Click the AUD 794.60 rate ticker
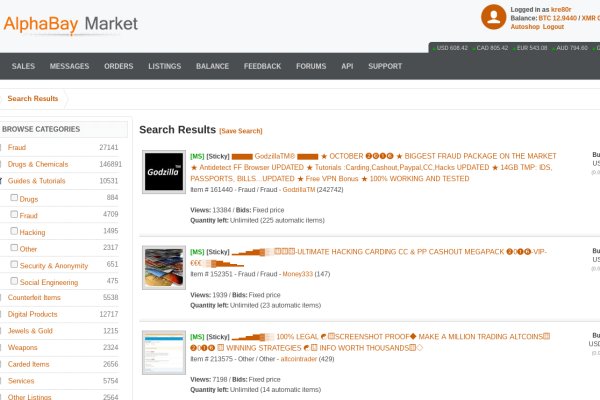Viewport: 600px width, 400px height. [x=570, y=48]
